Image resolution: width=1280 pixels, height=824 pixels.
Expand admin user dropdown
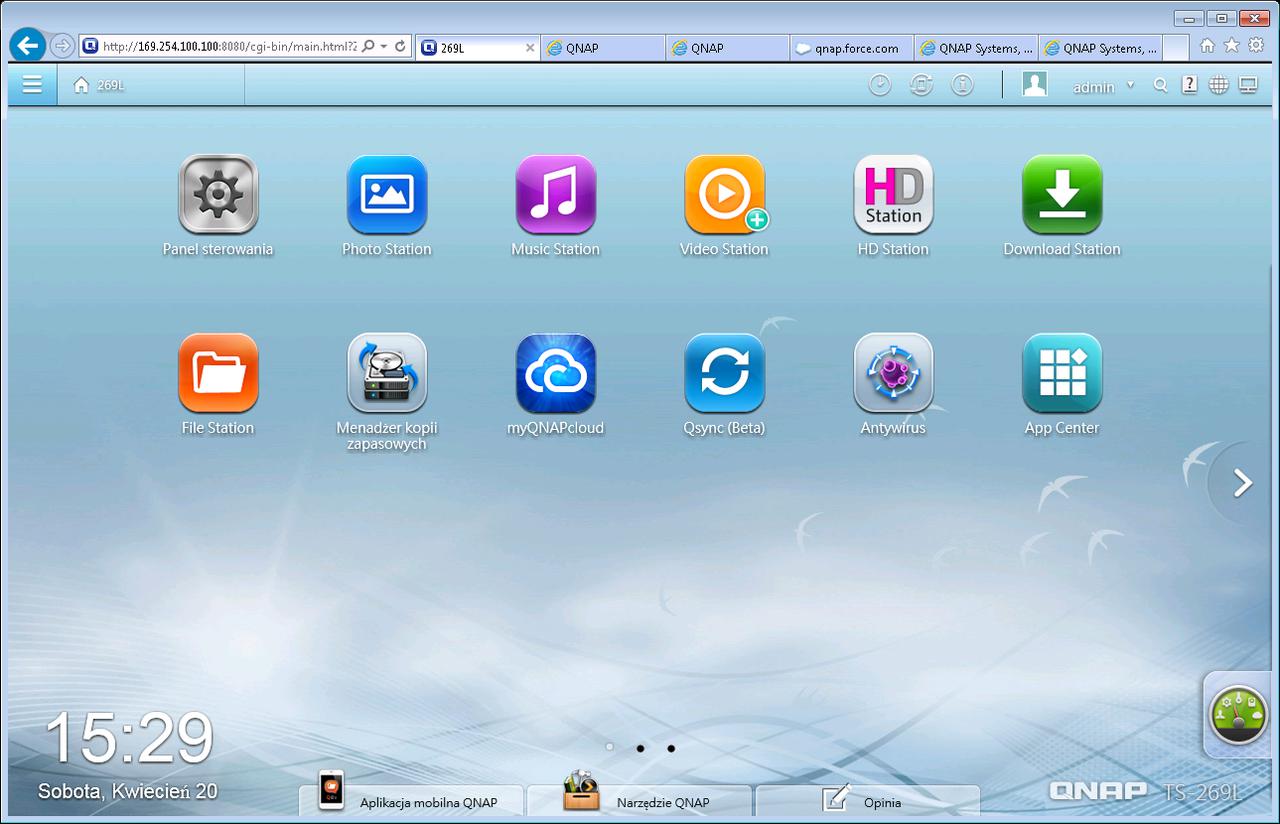1131,86
